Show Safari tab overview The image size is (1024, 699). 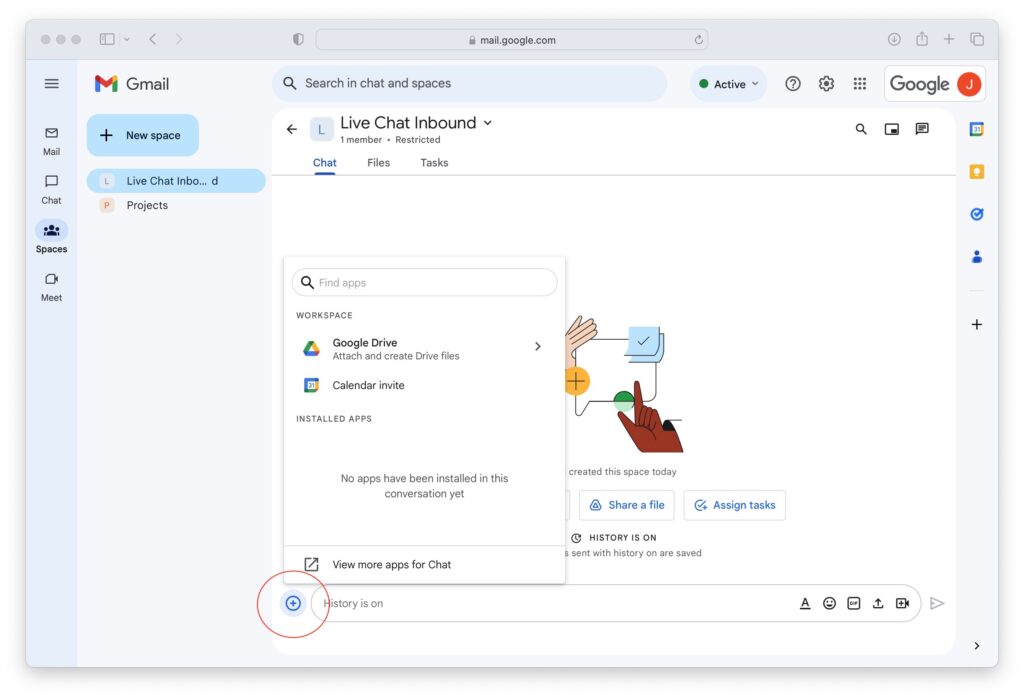pyautogui.click(x=977, y=39)
